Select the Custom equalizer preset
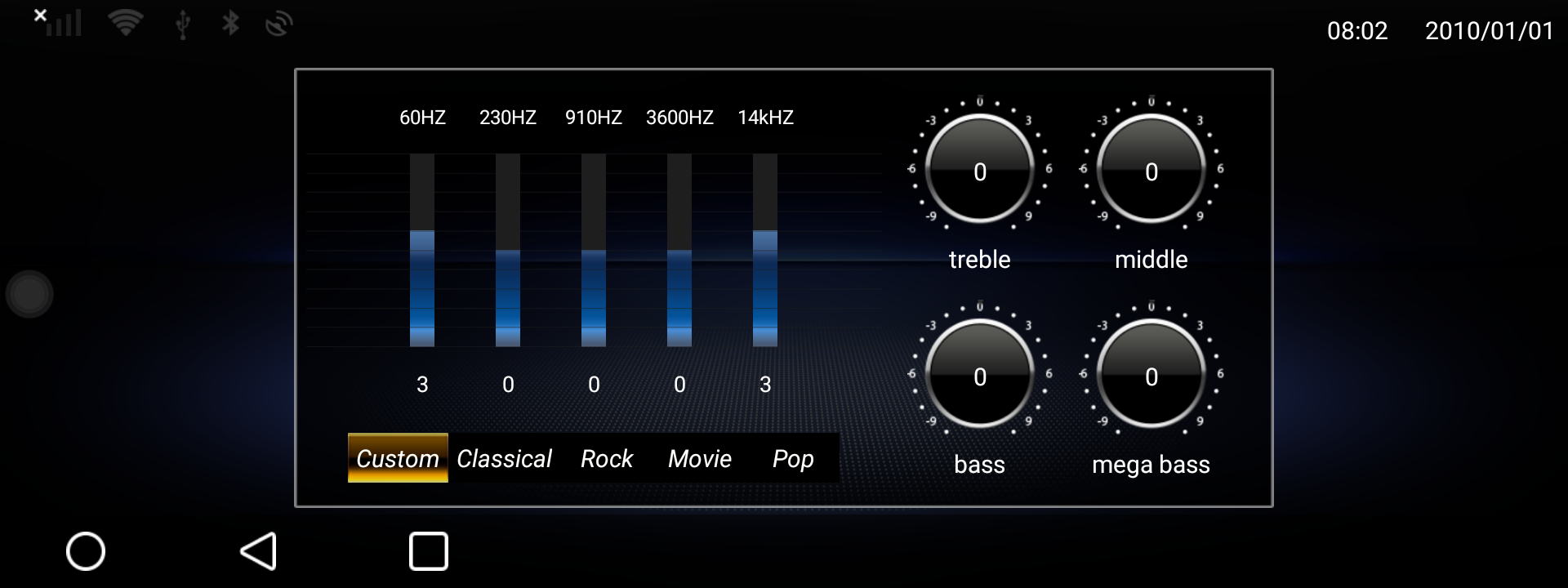Image resolution: width=1568 pixels, height=588 pixels. [398, 458]
